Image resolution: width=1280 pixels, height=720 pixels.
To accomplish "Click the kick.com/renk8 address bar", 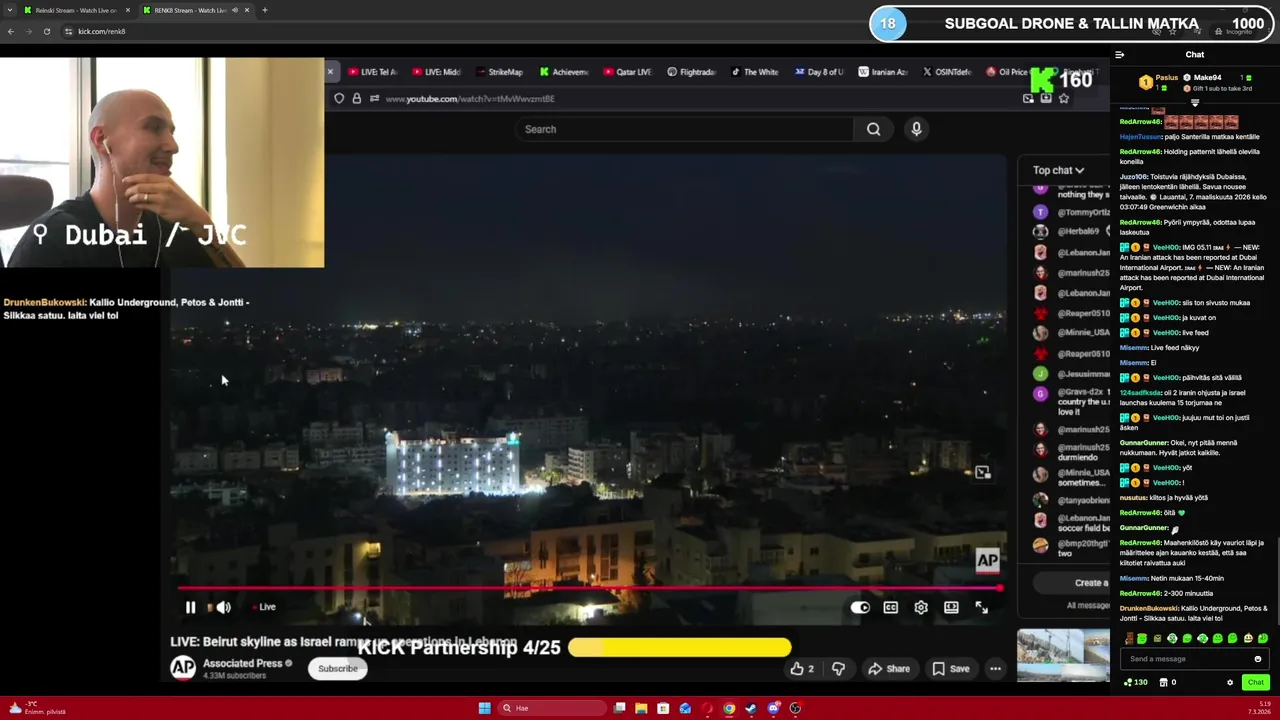I will (x=101, y=31).
